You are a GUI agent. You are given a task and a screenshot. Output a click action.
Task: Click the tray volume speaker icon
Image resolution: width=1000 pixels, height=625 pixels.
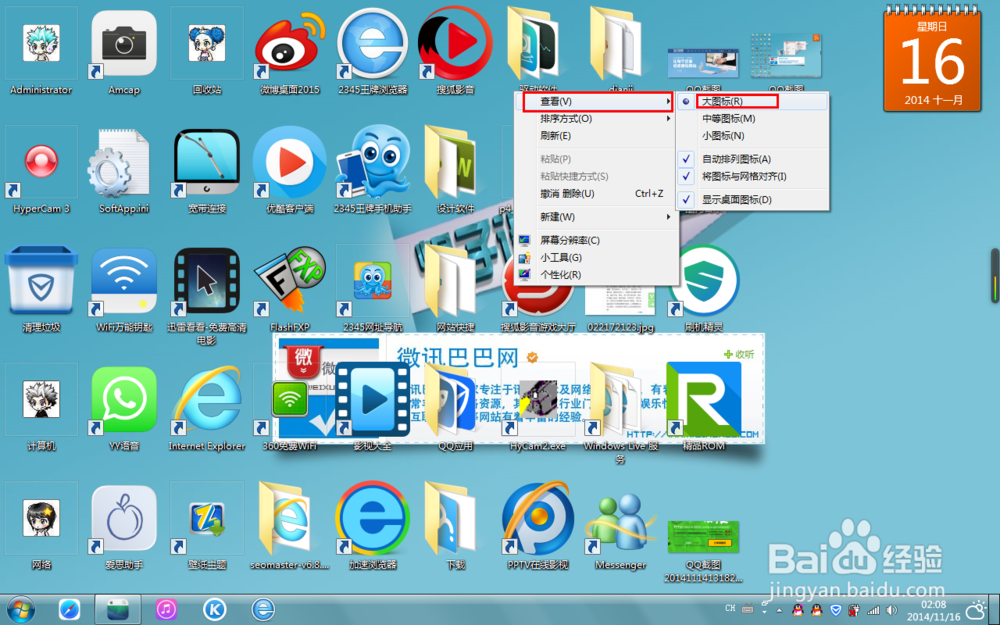892,611
